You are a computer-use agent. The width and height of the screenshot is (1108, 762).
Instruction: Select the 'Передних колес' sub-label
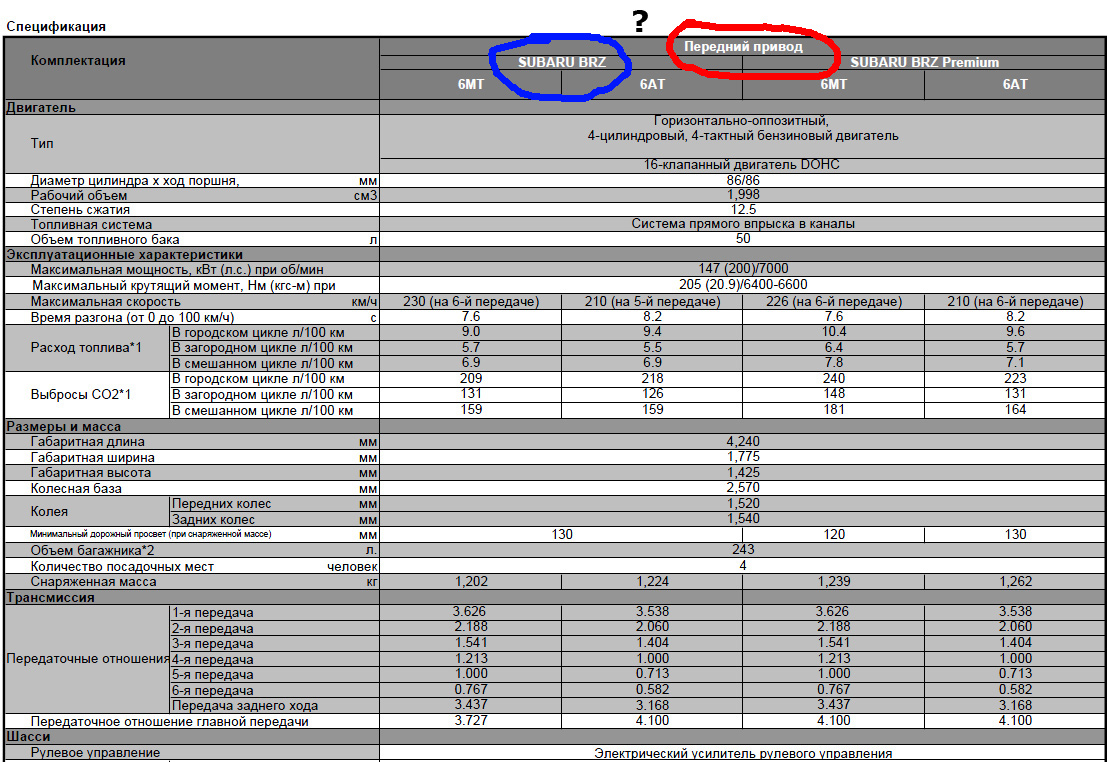(221, 504)
